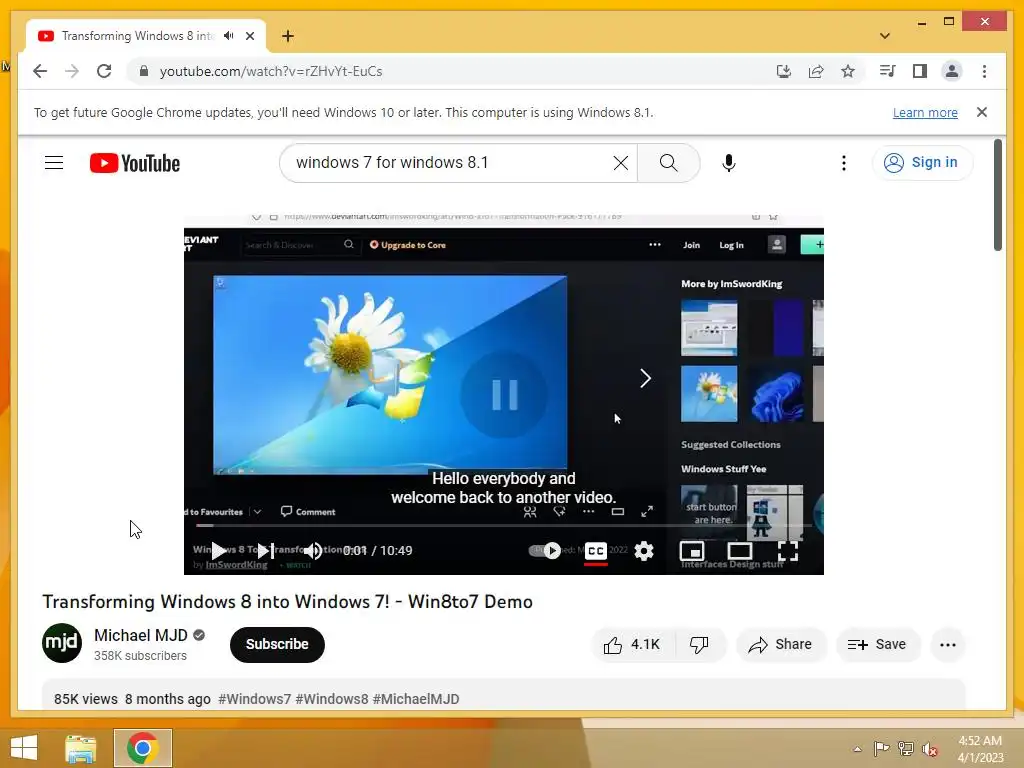Skip to the next video
Image resolution: width=1024 pixels, height=768 pixels.
coord(264,551)
